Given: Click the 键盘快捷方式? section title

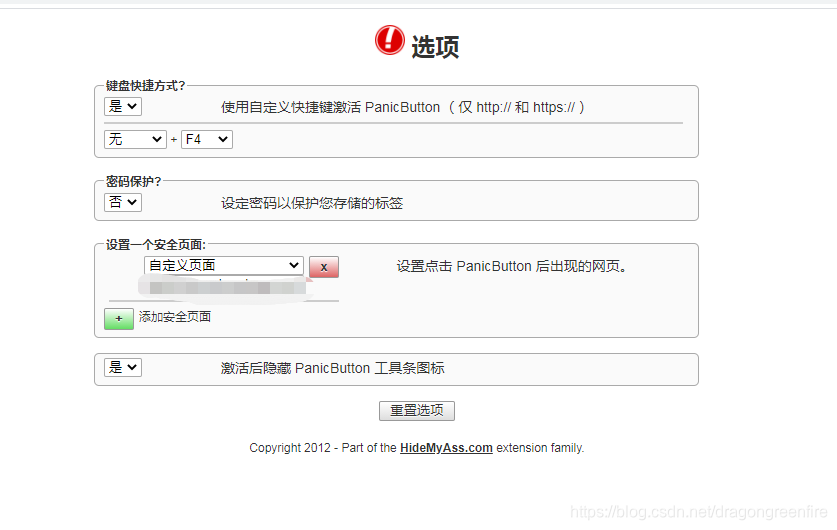Looking at the screenshot, I should (x=145, y=85).
